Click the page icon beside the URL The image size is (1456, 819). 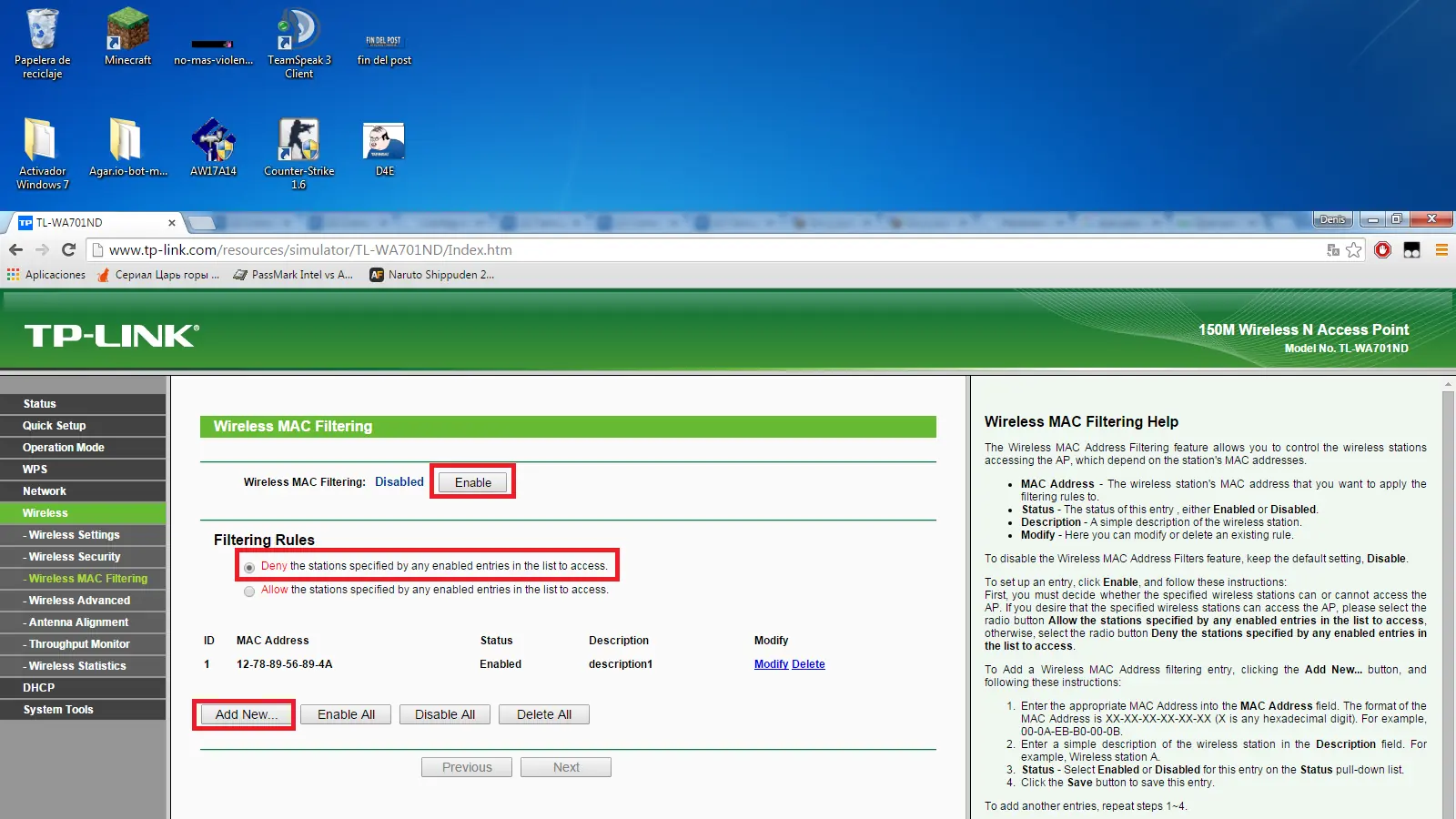point(98,250)
